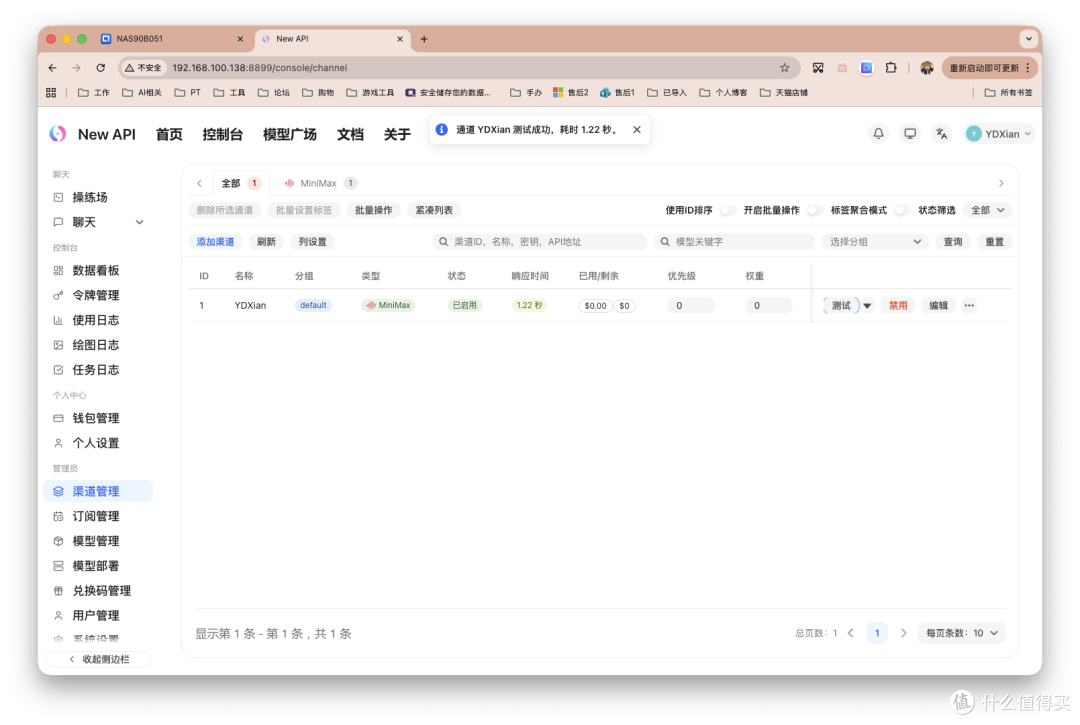Toggle theme via the monitor icon

coord(910,134)
